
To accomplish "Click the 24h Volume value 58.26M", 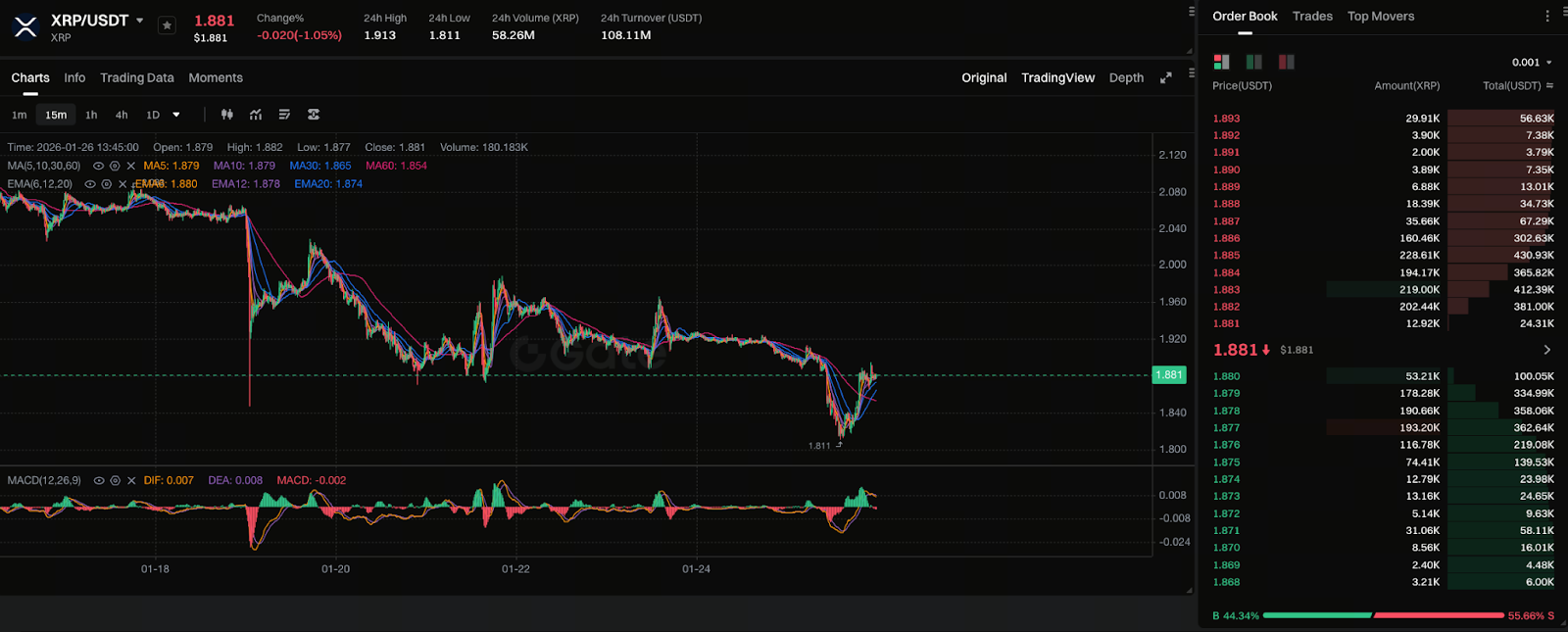I will coord(514,35).
